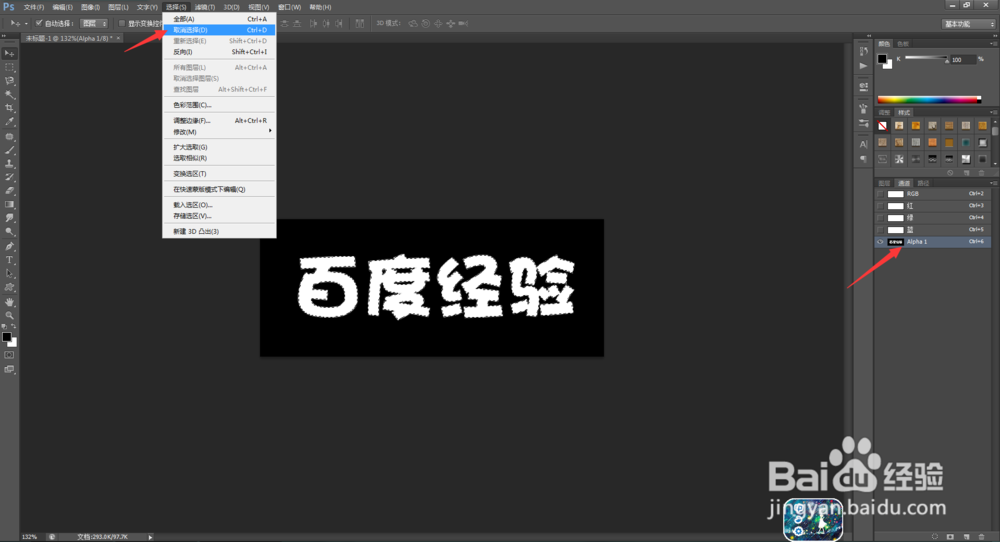Select the Eraser tool
This screenshot has height=542, width=1000.
[10, 190]
